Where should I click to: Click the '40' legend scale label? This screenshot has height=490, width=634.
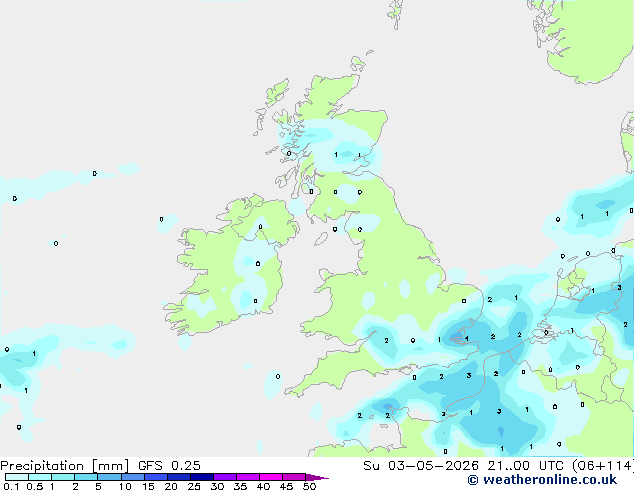[263, 486]
